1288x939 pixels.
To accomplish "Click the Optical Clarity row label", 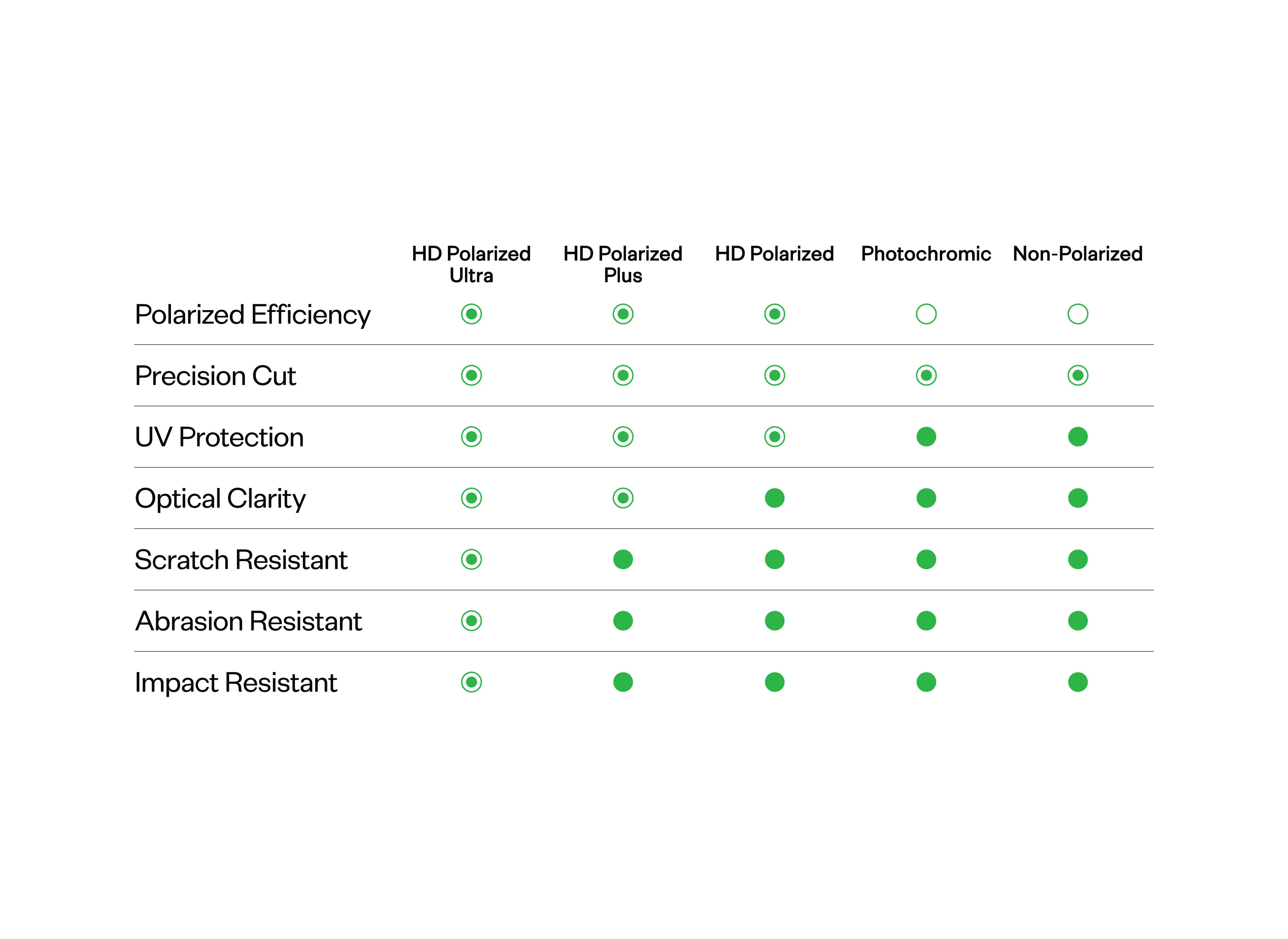I will (220, 499).
